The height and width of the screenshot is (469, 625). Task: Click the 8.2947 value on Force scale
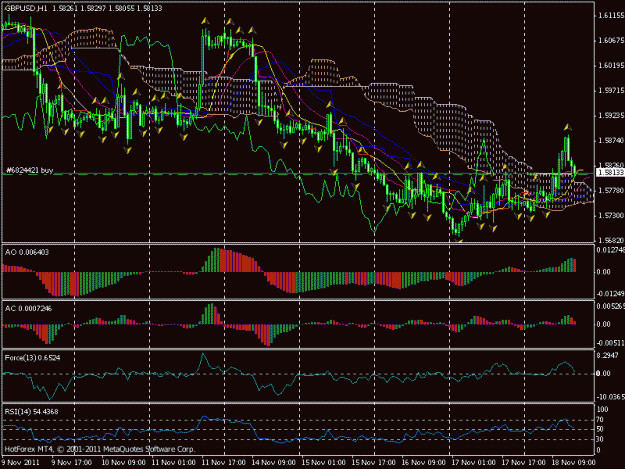click(607, 355)
